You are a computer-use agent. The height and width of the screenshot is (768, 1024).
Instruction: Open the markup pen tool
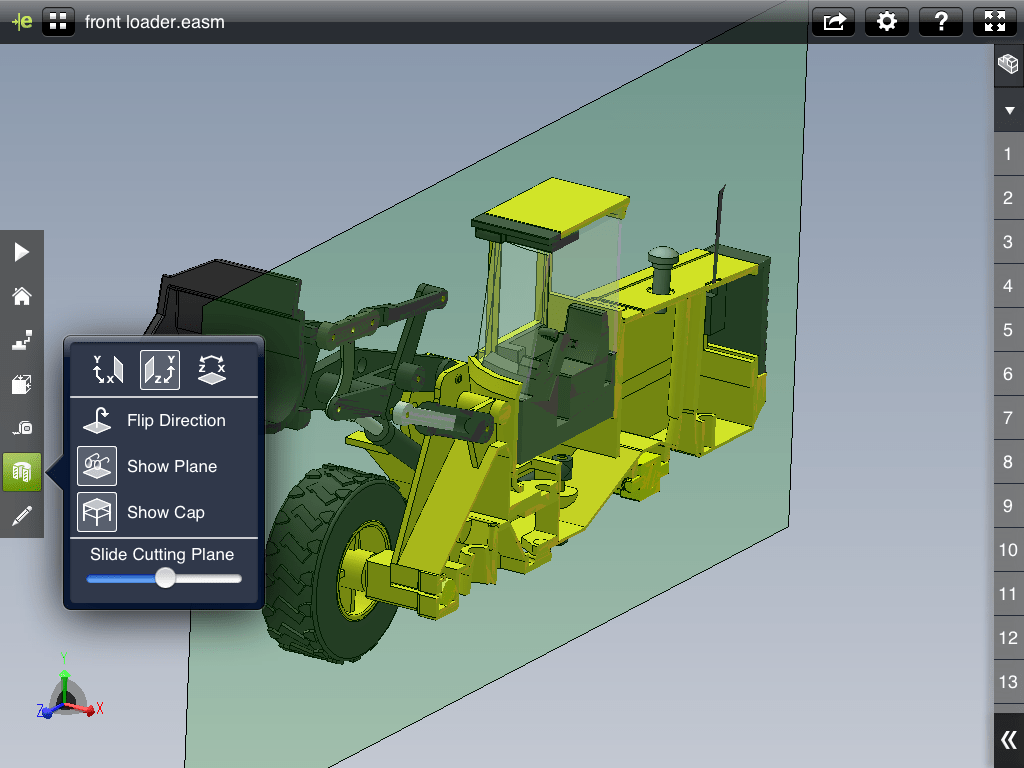21,515
